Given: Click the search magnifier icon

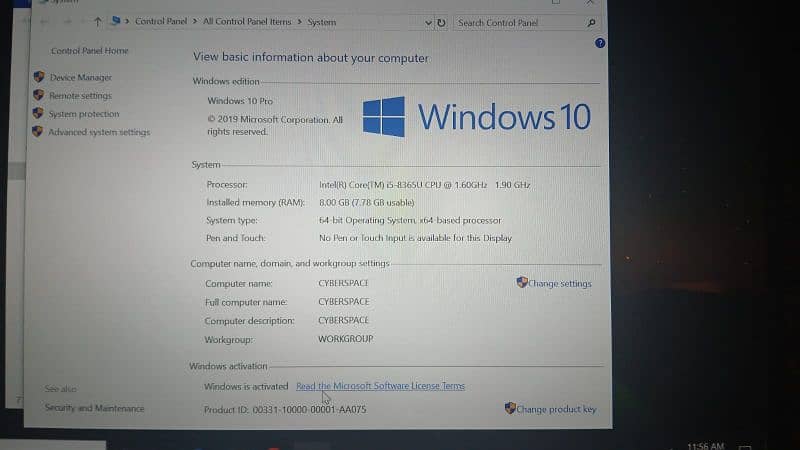Looking at the screenshot, I should [591, 22].
